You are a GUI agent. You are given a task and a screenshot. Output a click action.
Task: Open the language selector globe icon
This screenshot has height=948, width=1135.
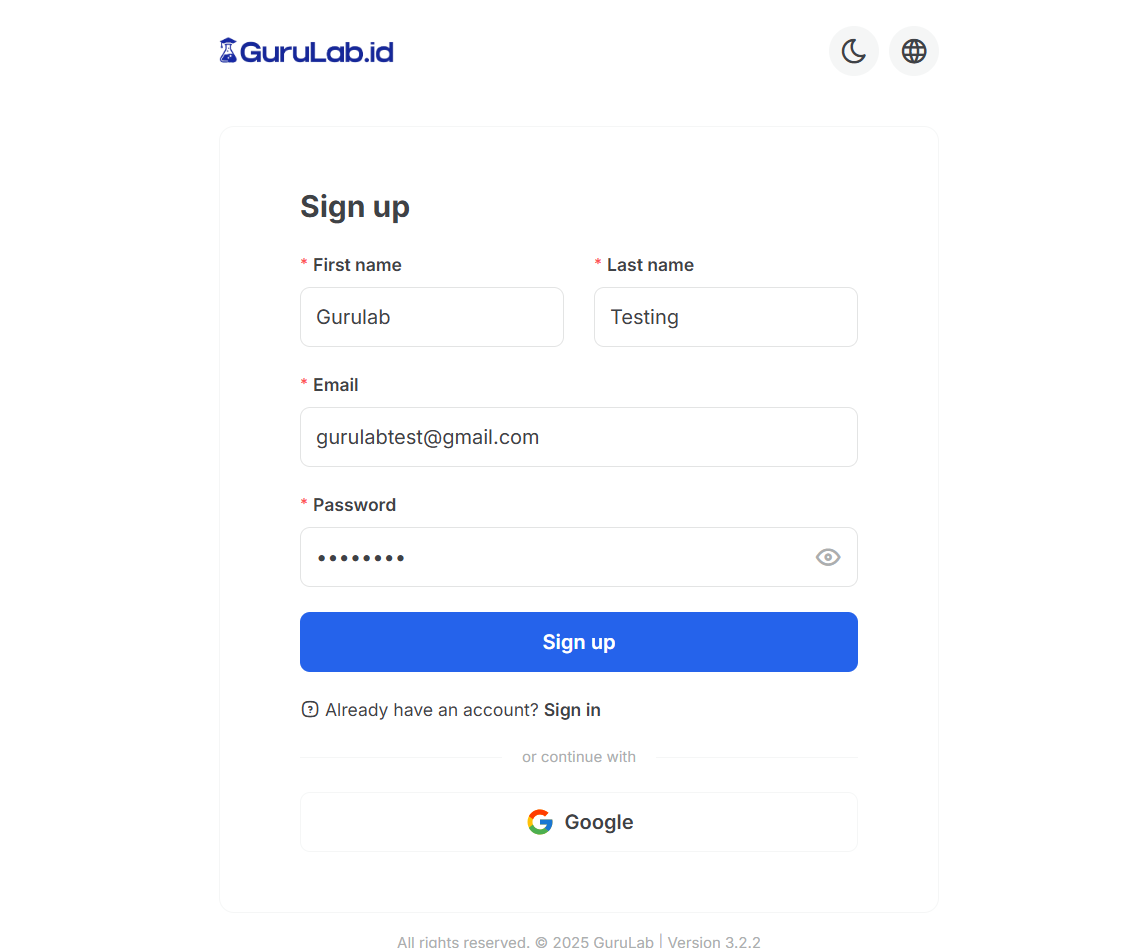click(x=913, y=51)
